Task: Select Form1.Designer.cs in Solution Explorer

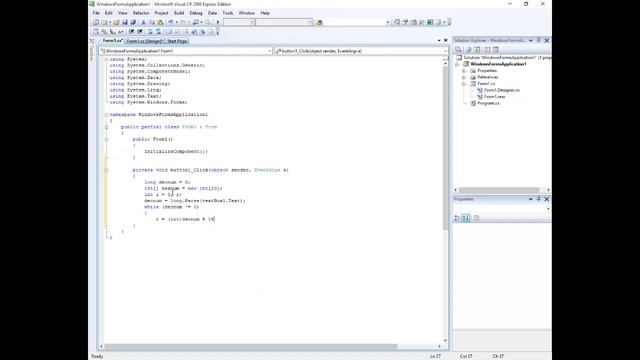Action: pos(502,90)
